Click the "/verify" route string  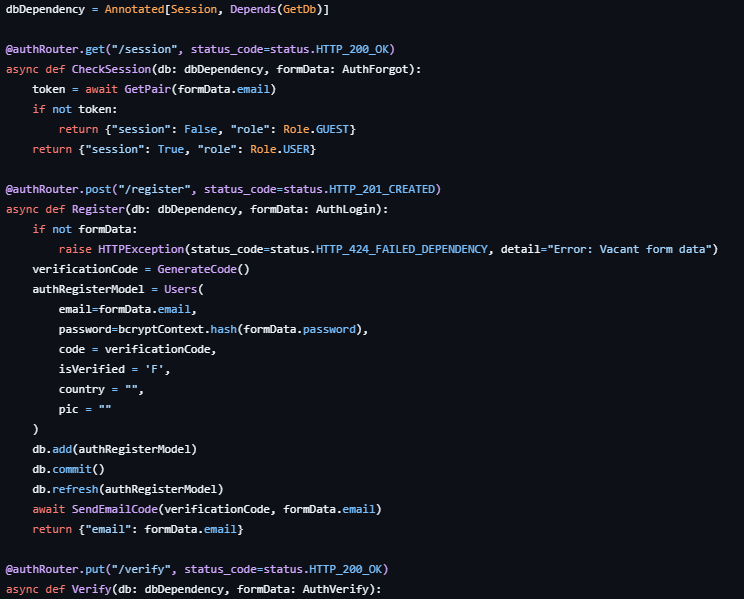[x=141, y=569]
